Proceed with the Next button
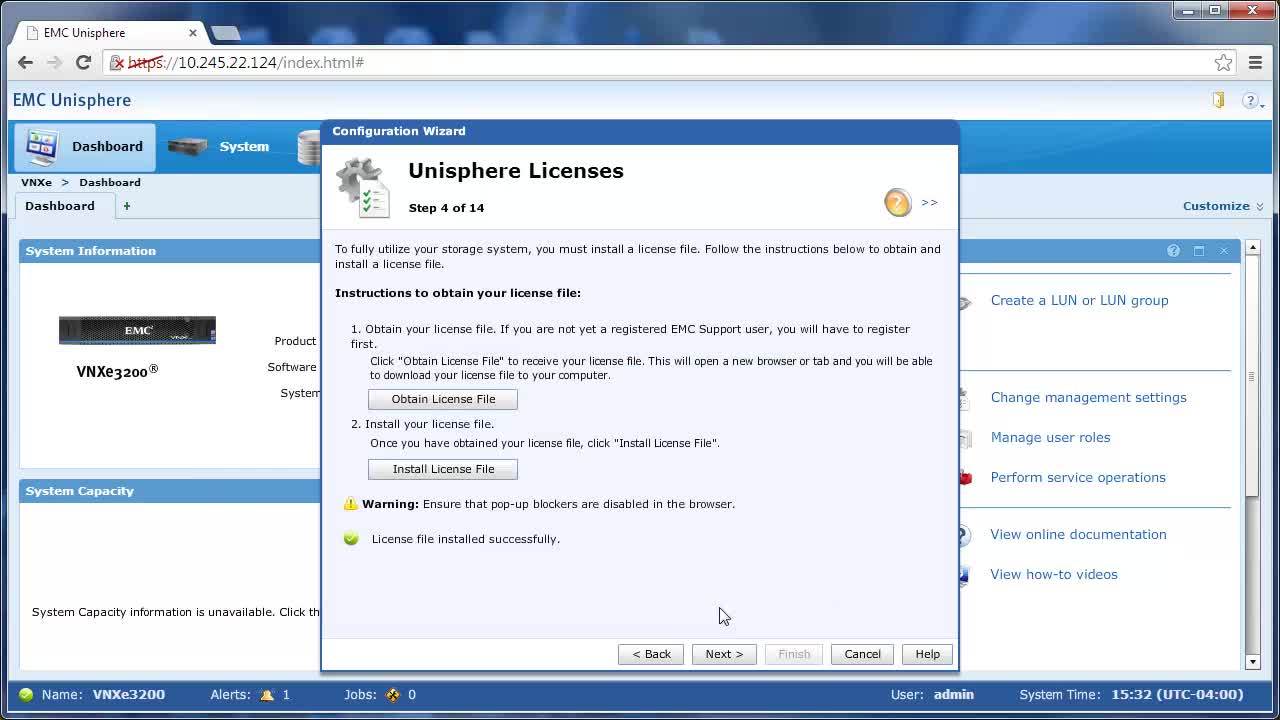This screenshot has width=1280, height=720. click(x=724, y=654)
